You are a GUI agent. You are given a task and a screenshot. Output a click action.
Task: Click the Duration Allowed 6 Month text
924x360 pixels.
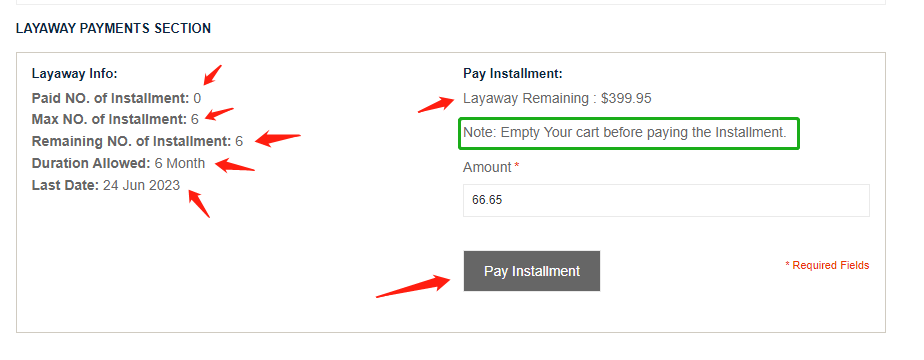(x=118, y=163)
